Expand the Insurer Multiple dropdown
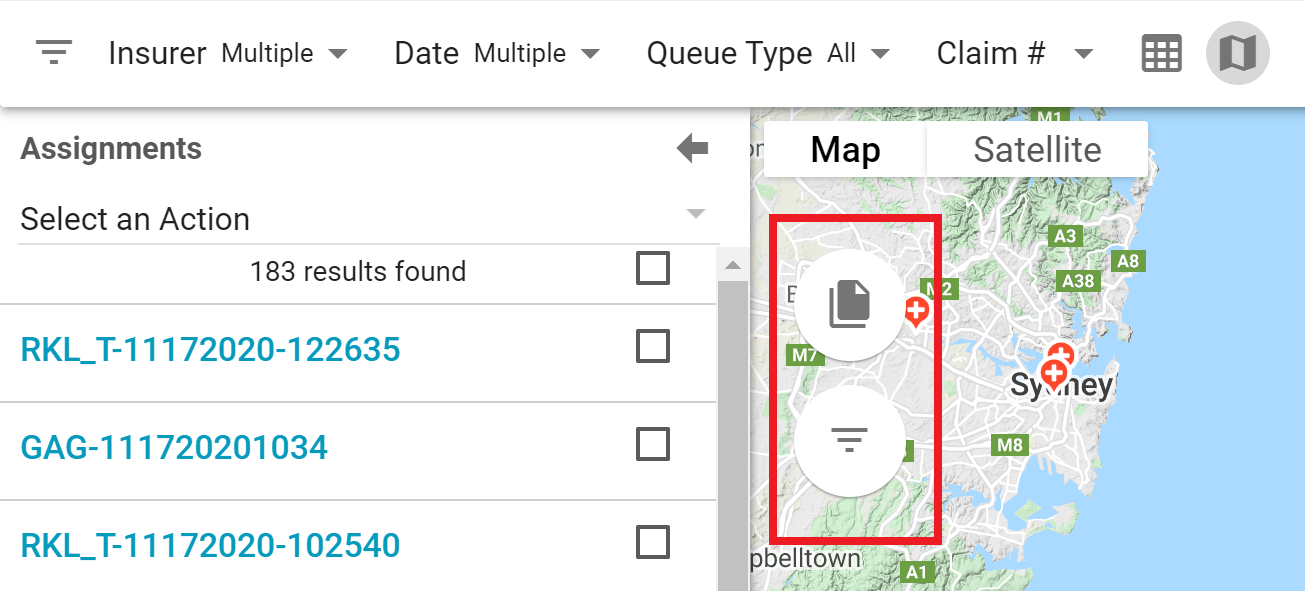 (285, 53)
